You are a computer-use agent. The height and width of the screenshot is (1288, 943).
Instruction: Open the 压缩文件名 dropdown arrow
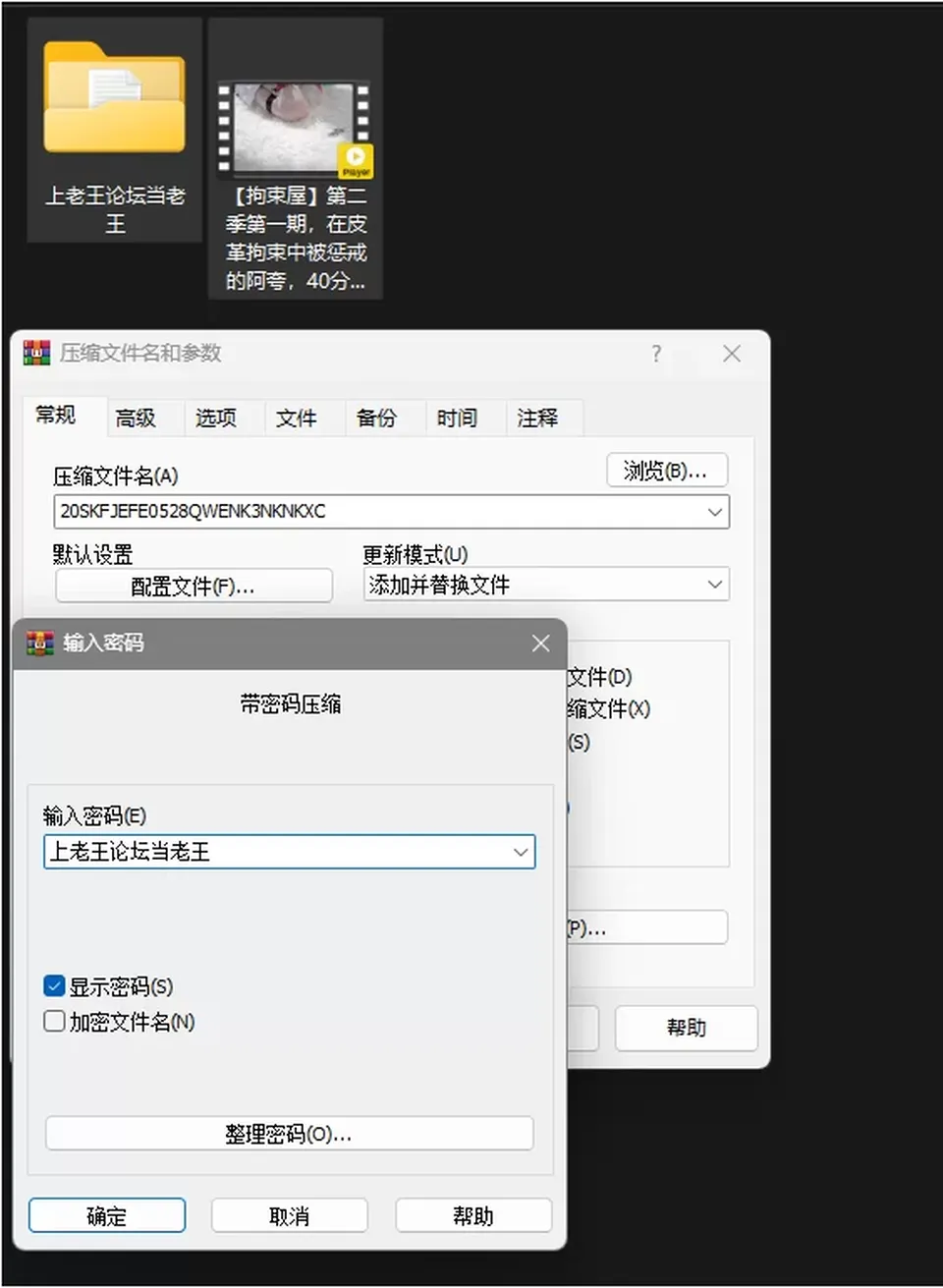coord(716,512)
